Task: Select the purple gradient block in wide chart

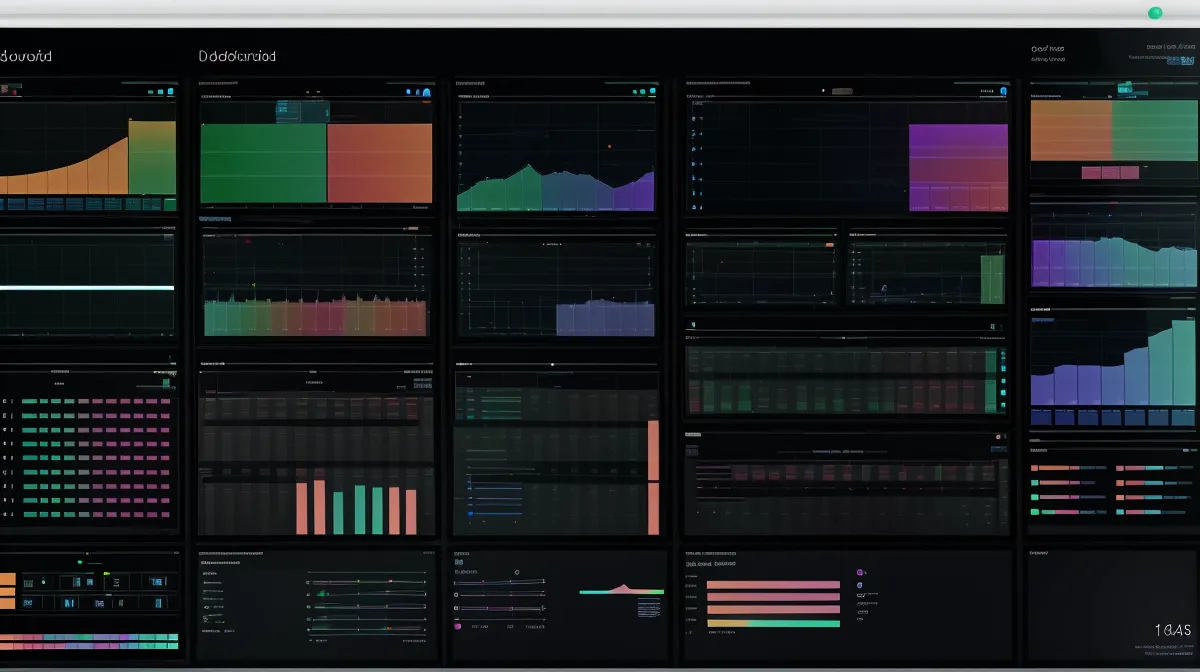Action: coord(957,167)
